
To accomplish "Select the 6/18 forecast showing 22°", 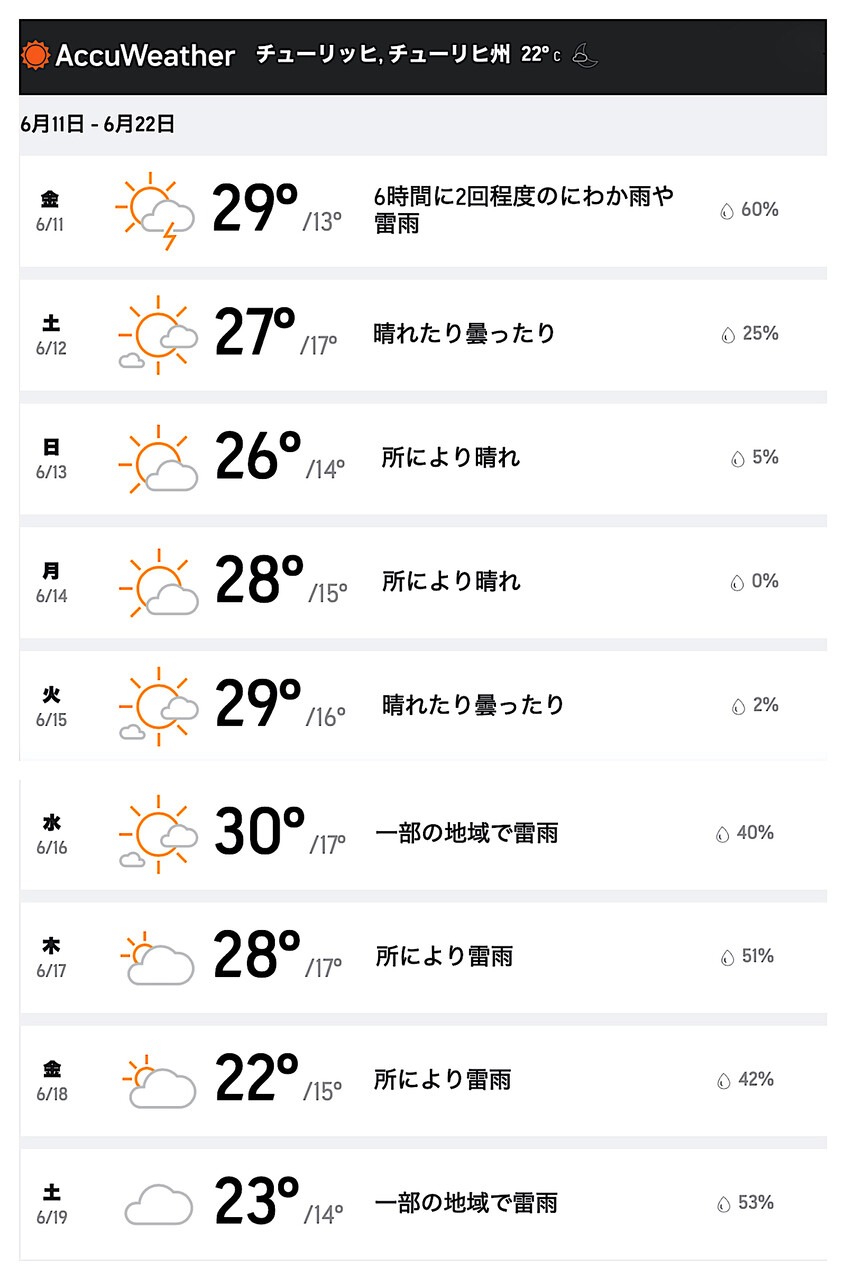I will coord(423,1081).
